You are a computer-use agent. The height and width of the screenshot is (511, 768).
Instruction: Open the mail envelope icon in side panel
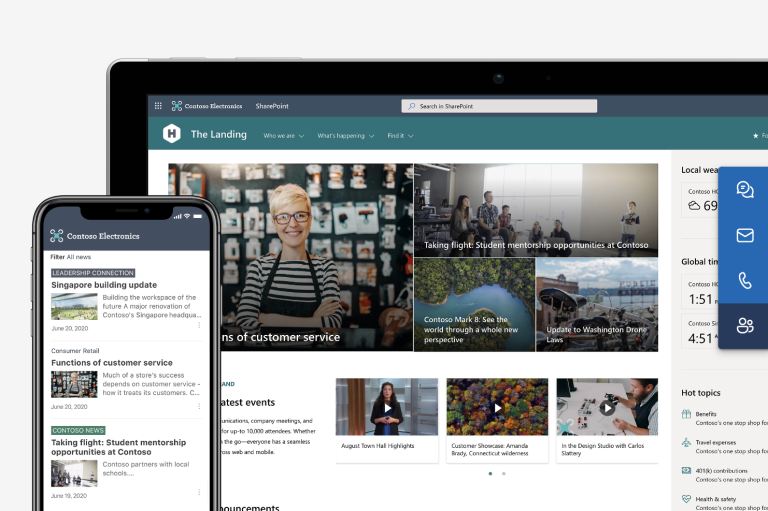[x=745, y=235]
